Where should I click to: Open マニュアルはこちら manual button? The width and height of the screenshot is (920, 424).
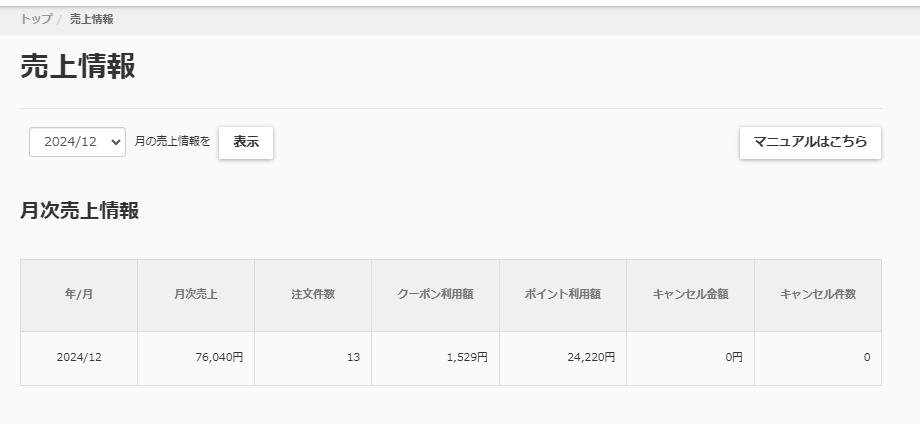pyautogui.click(x=810, y=142)
